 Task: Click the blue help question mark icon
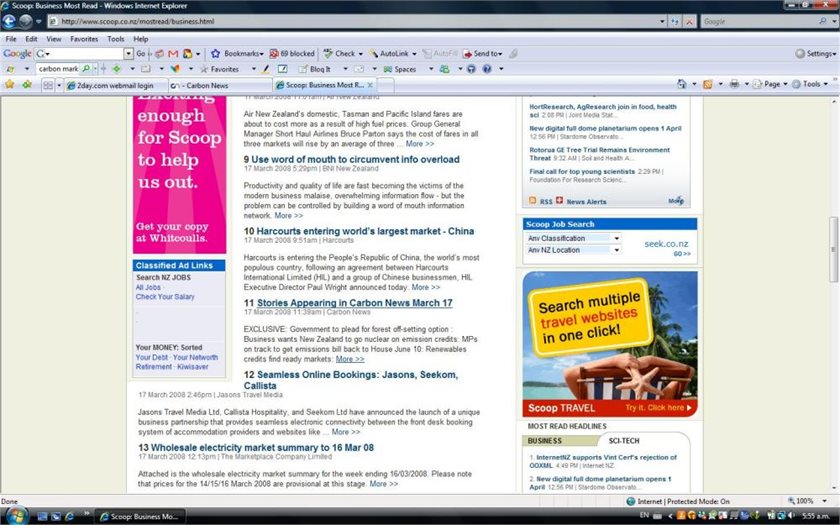click(x=487, y=69)
